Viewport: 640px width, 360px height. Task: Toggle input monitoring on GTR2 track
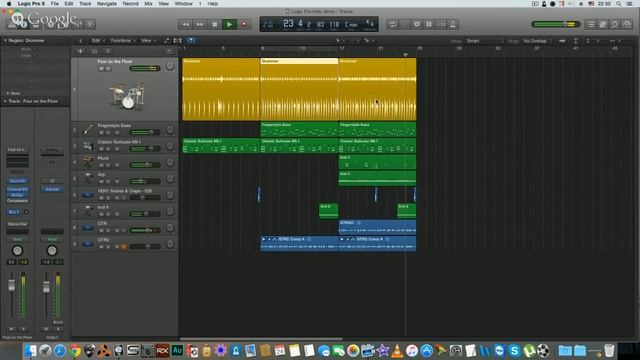[x=124, y=247]
